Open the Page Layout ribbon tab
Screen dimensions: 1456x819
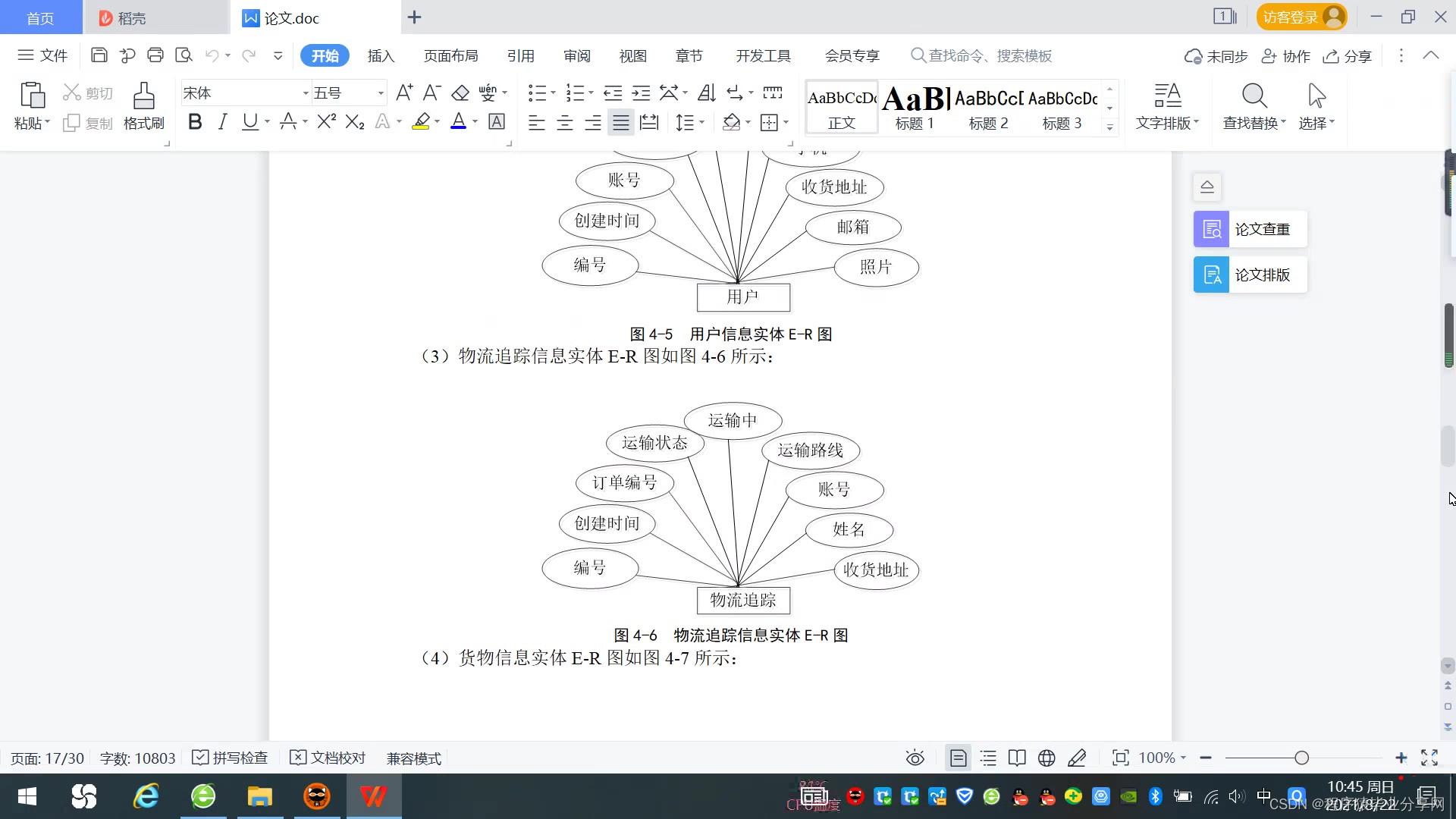(450, 56)
